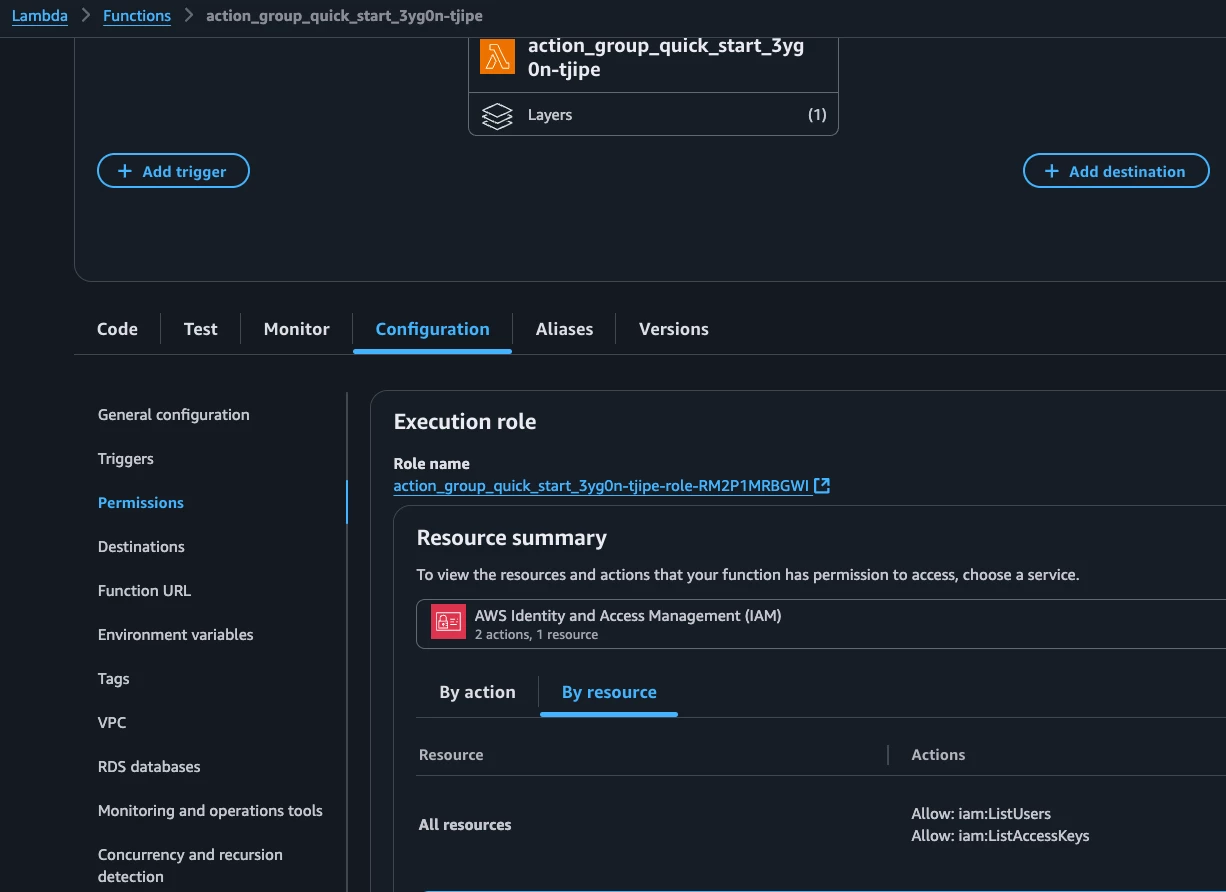Open VPC in the sidebar
The image size is (1226, 892).
(112, 723)
